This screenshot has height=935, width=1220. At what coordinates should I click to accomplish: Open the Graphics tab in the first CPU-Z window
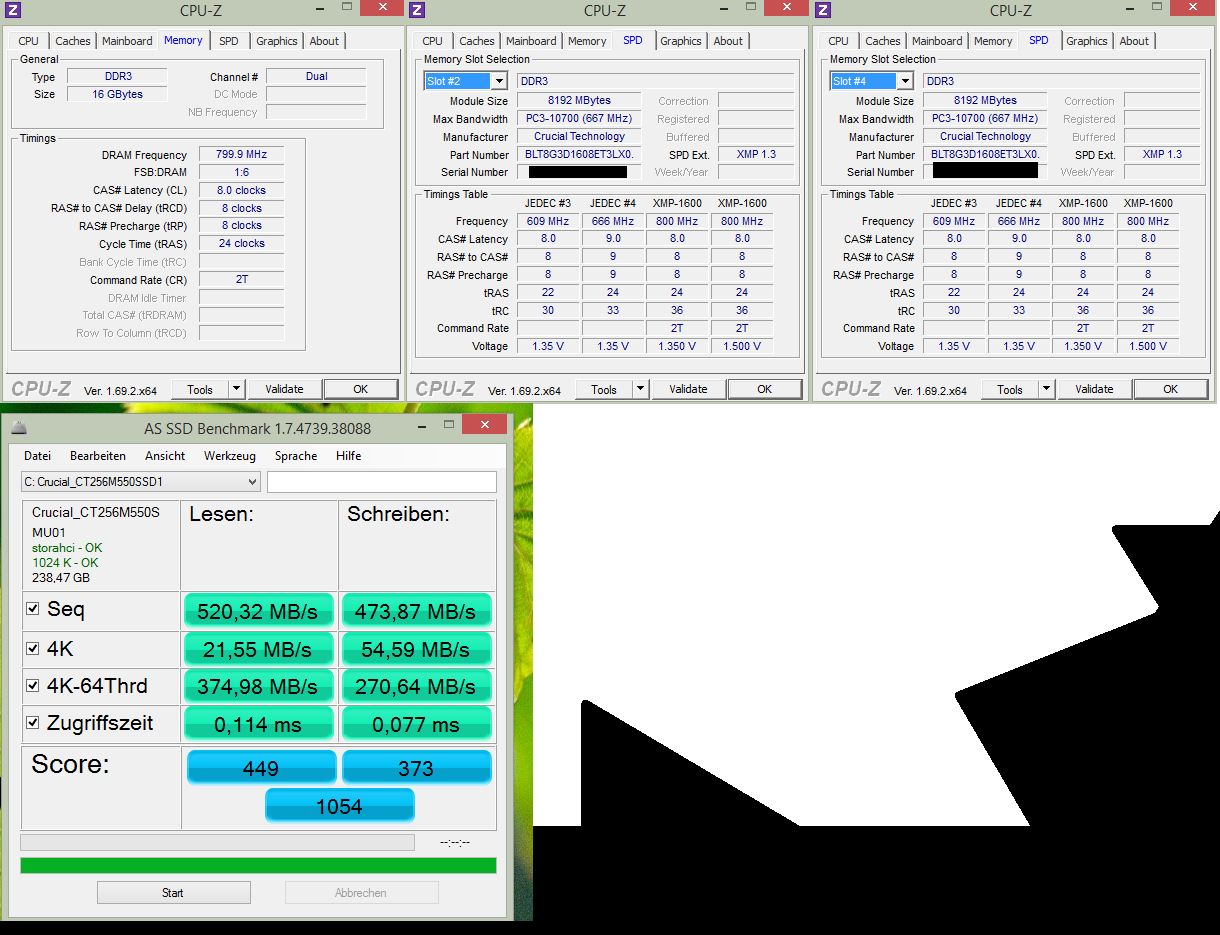[277, 41]
